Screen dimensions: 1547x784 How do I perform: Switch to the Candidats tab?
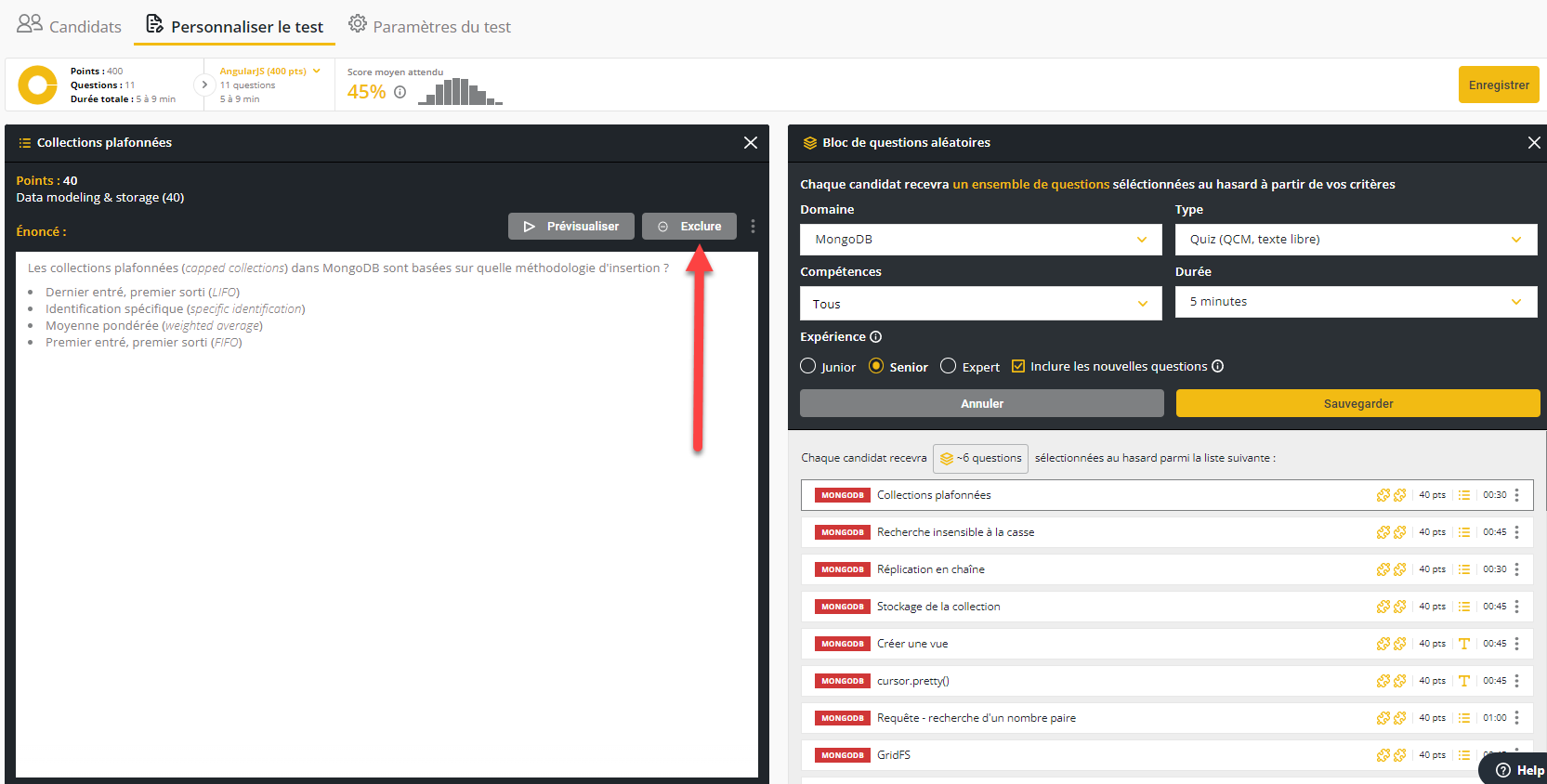pos(70,26)
